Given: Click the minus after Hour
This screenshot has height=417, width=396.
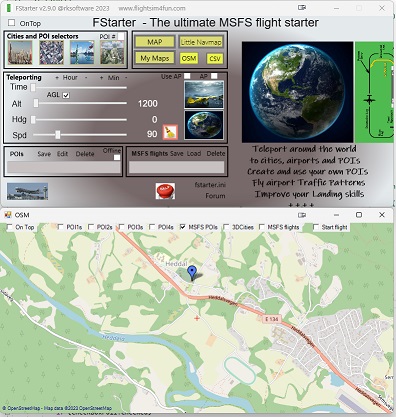Looking at the screenshot, I should click(x=86, y=77).
